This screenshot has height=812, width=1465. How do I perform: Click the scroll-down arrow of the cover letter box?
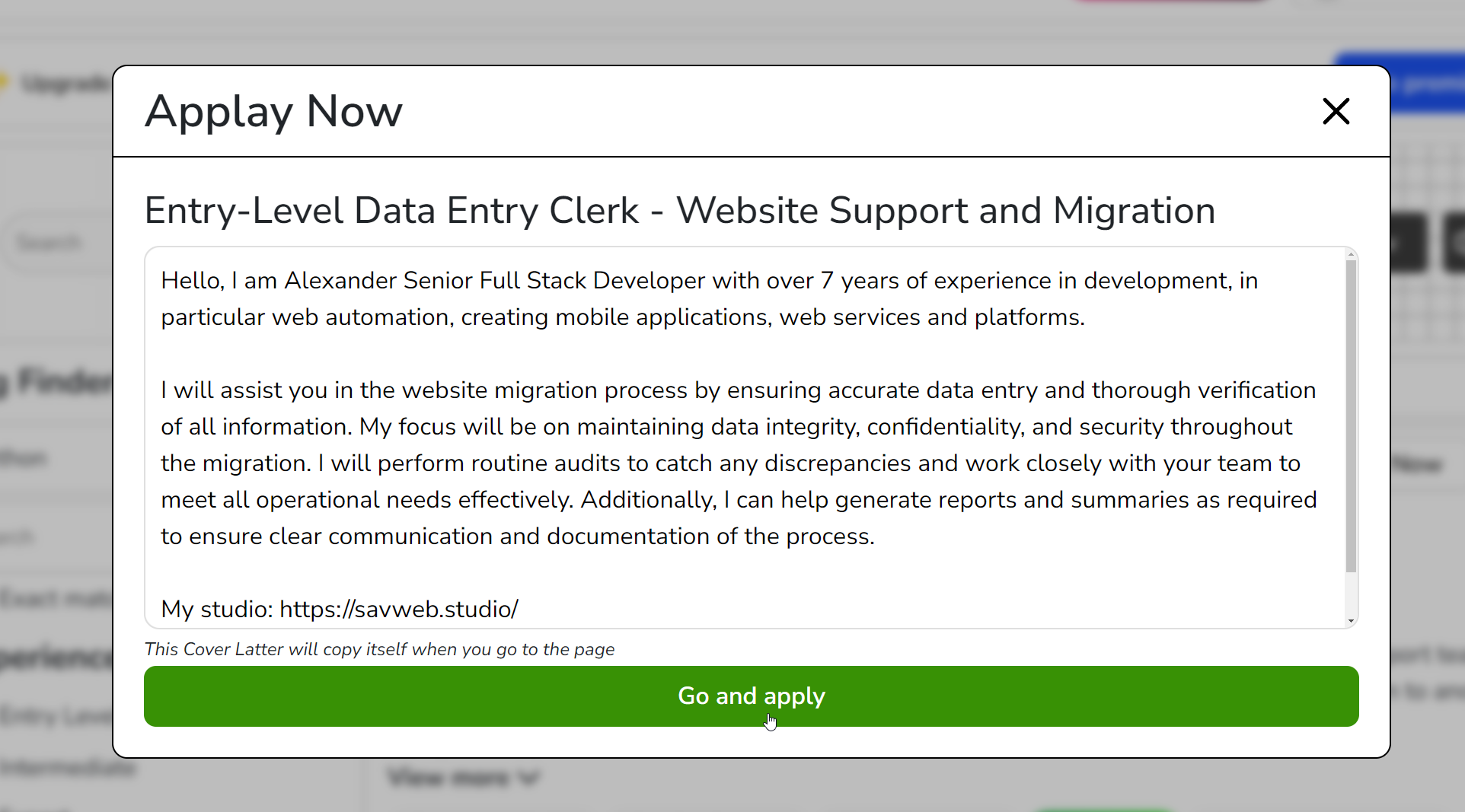(x=1351, y=621)
